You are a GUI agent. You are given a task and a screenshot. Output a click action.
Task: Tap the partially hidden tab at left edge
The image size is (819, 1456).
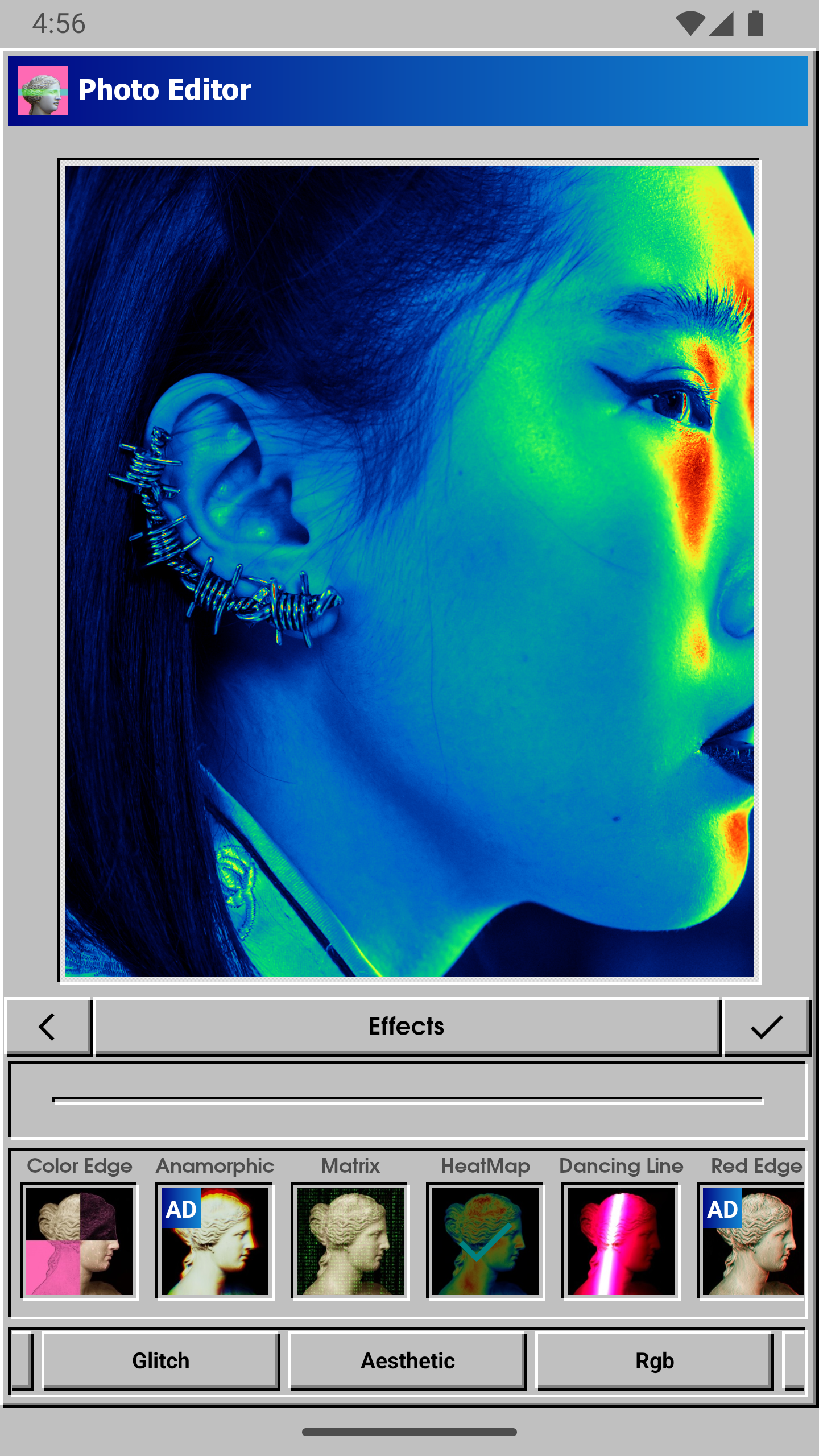point(22,1362)
